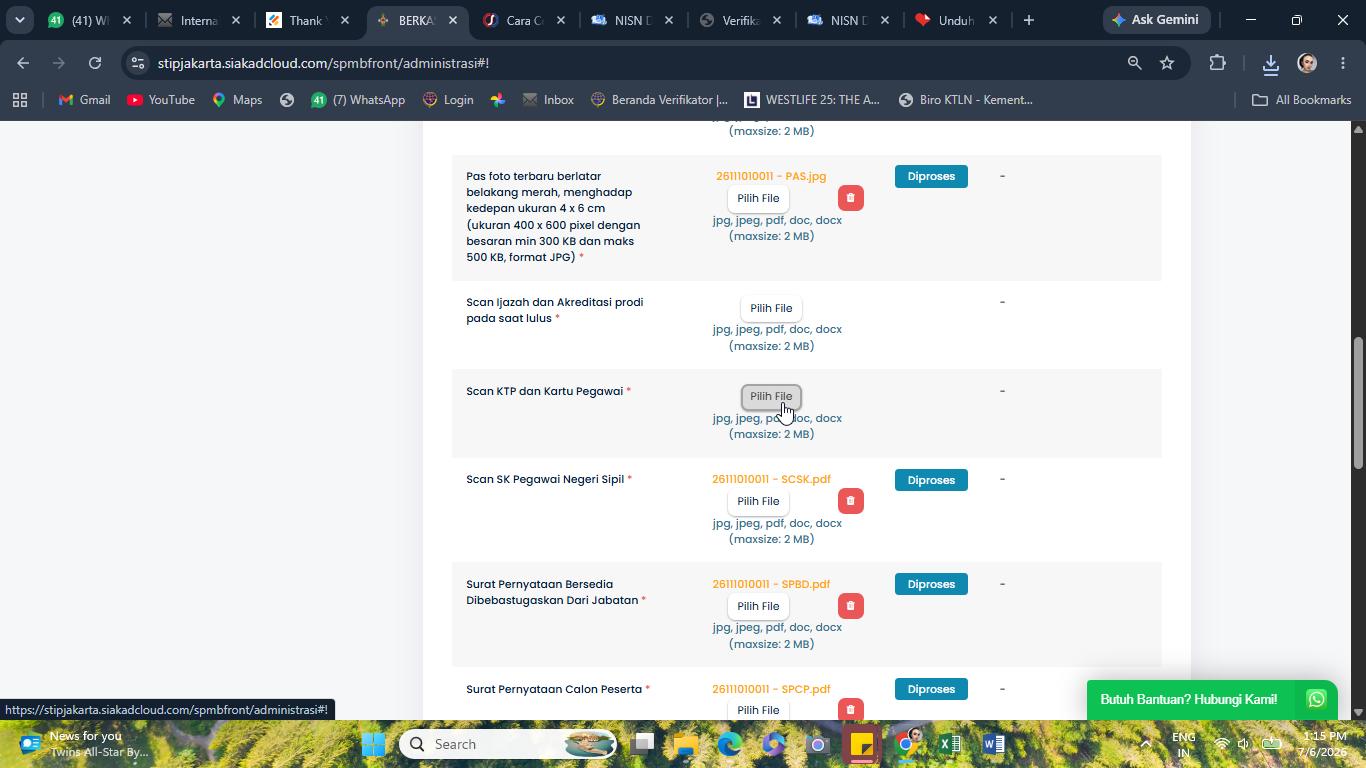Screen dimensions: 1366x768
Task: Bookmark this page with the star icon
Action: (x=1166, y=63)
